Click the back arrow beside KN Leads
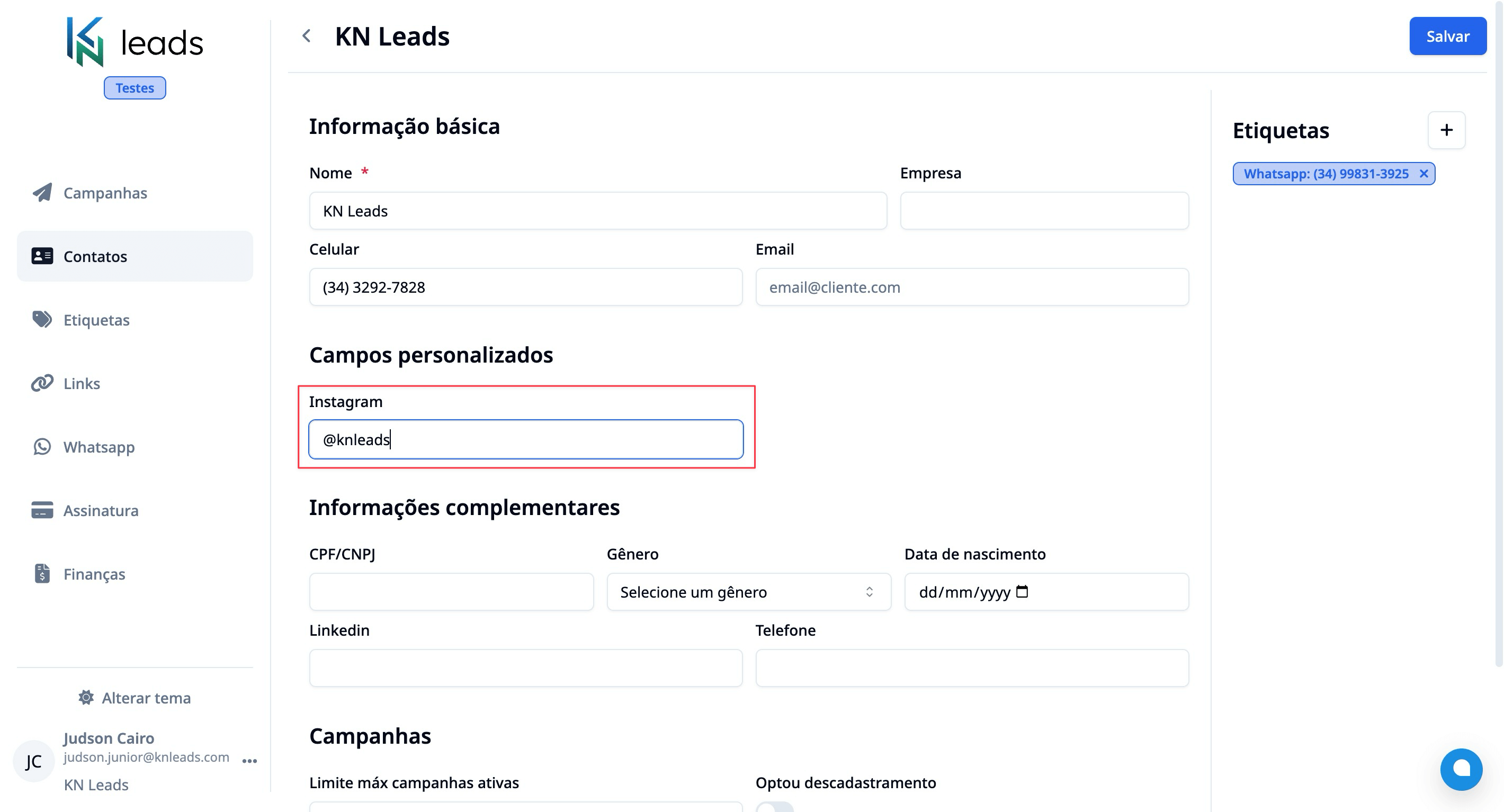The height and width of the screenshot is (812, 1504). click(307, 36)
